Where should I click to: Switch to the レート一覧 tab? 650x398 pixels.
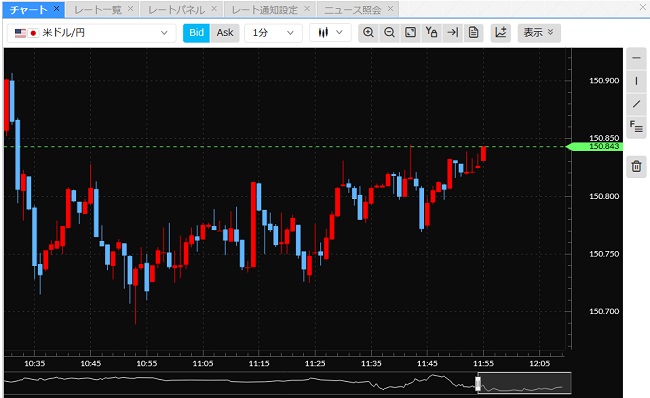pos(98,10)
